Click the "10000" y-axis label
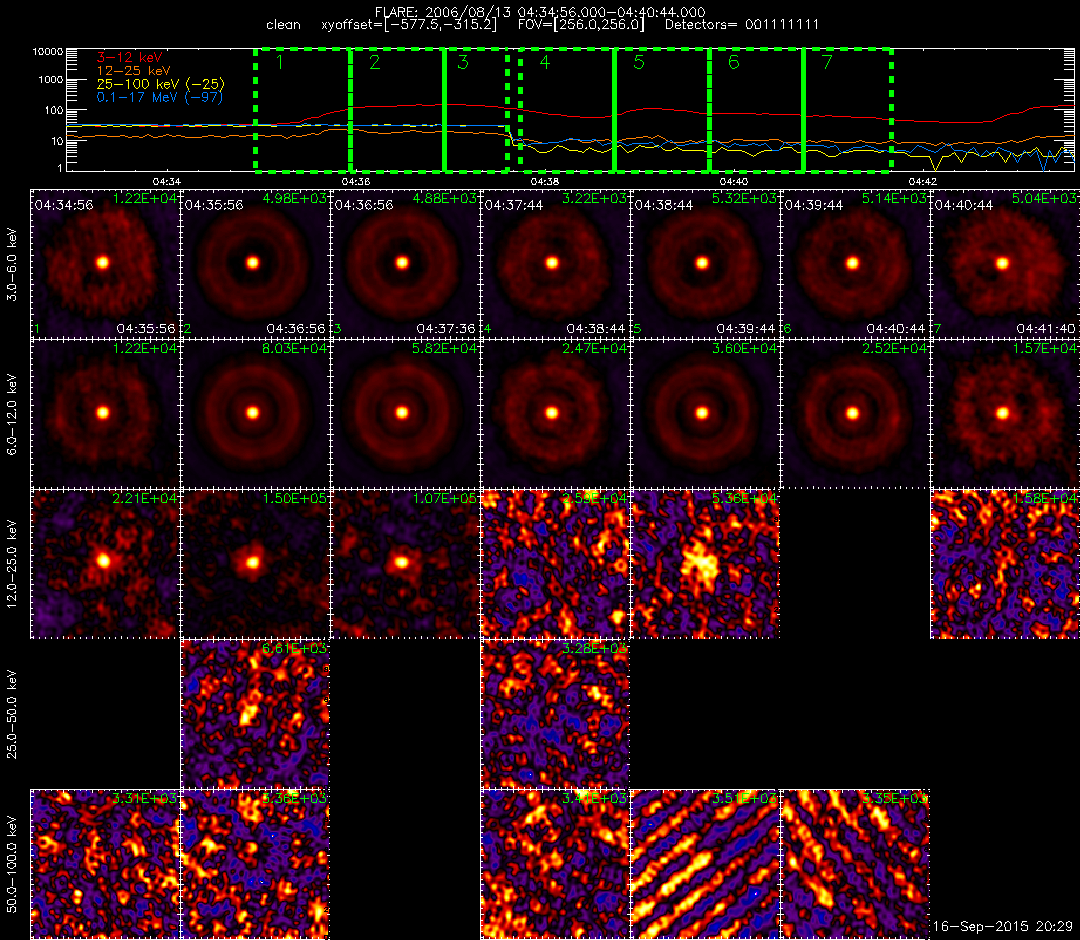This screenshot has width=1080, height=940. tap(50, 52)
